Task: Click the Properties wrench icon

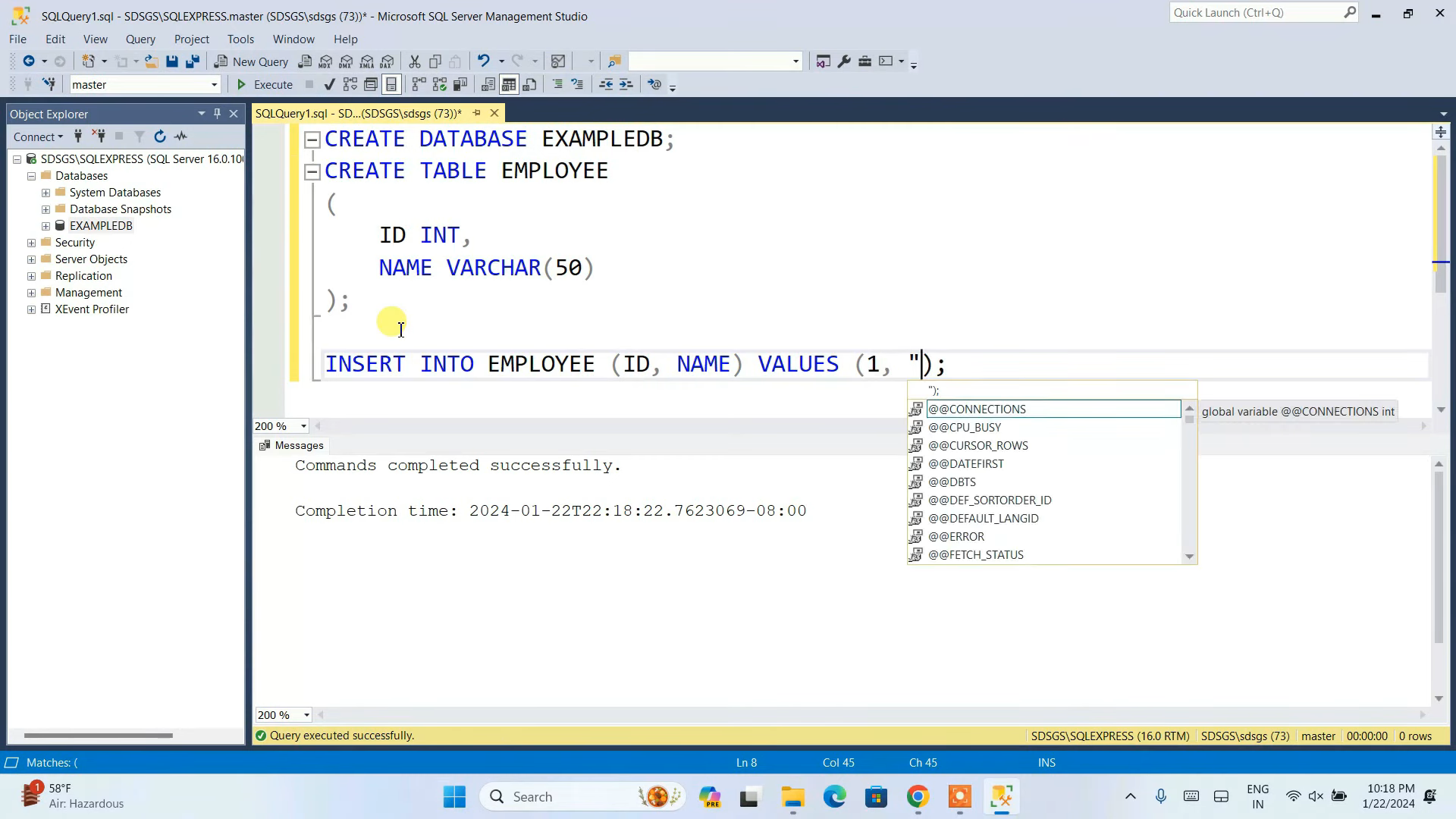Action: click(x=844, y=61)
